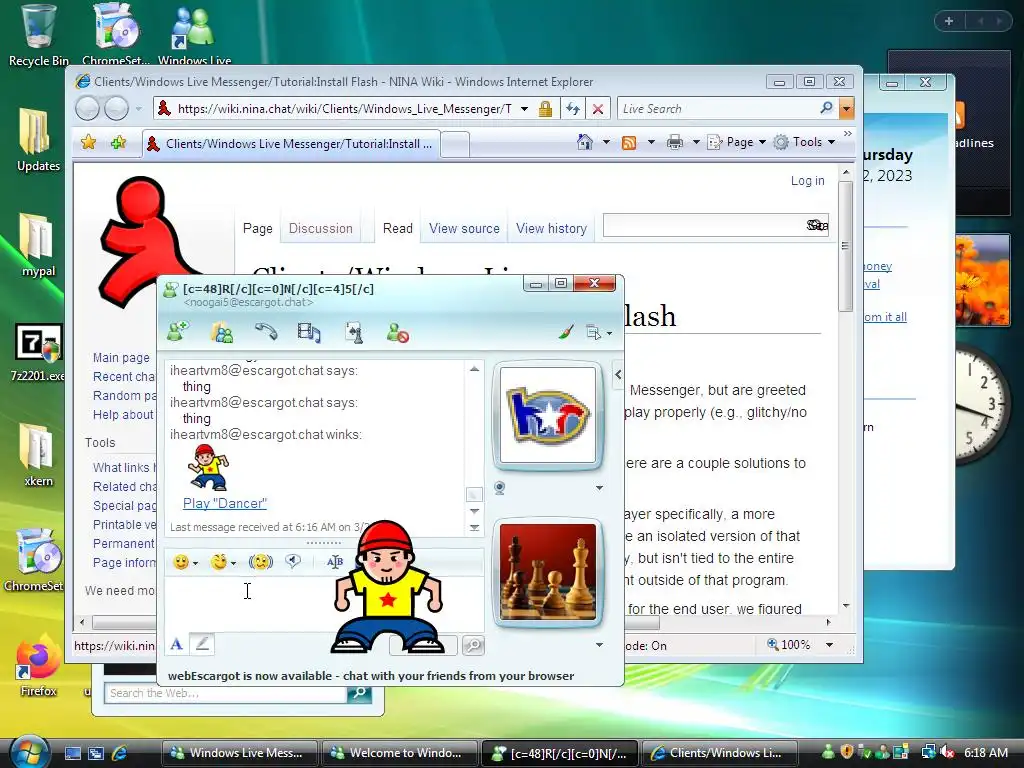Open games and activities icon in chat

point(353,332)
